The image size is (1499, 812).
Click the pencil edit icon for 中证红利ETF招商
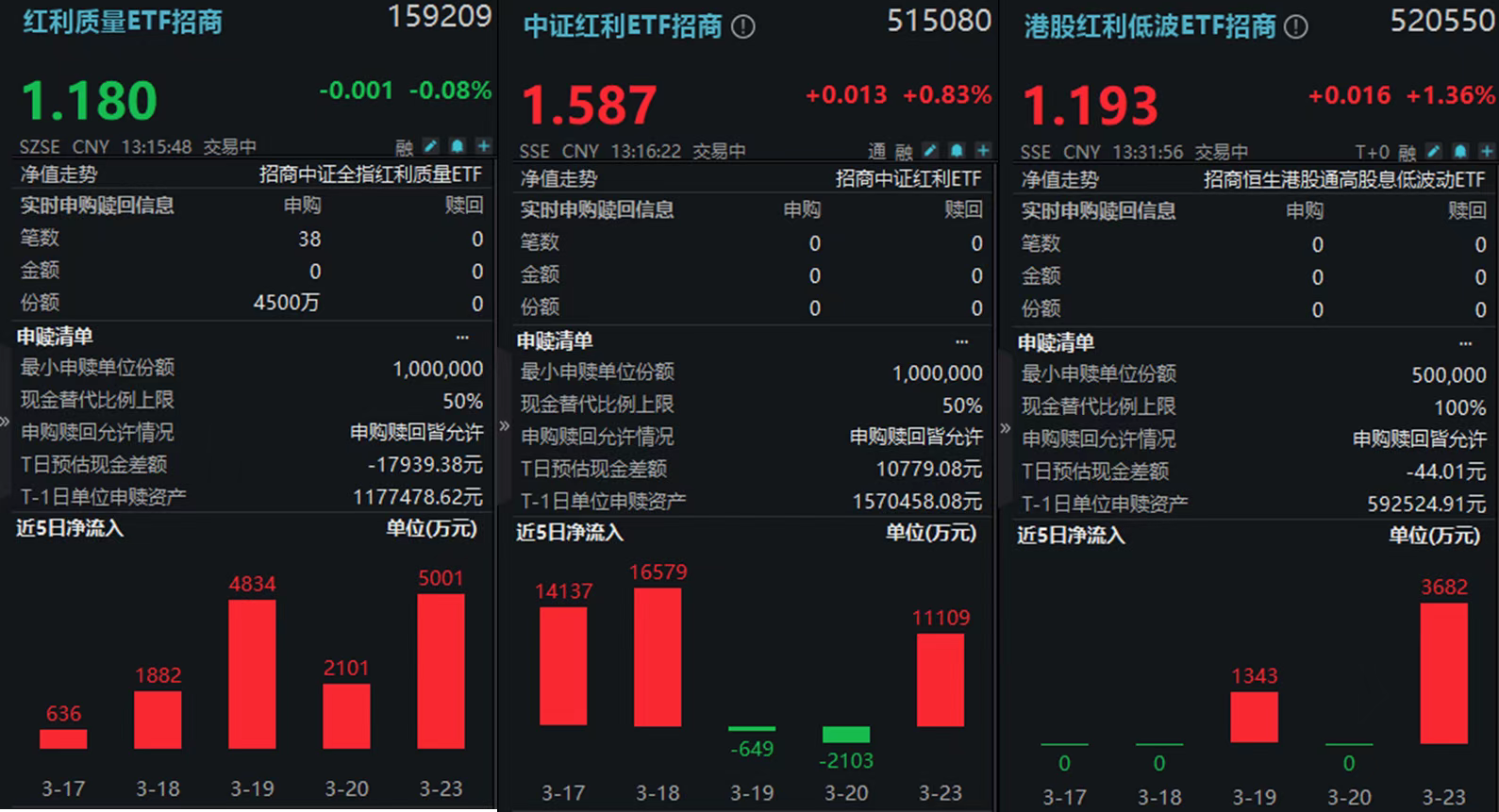click(930, 151)
